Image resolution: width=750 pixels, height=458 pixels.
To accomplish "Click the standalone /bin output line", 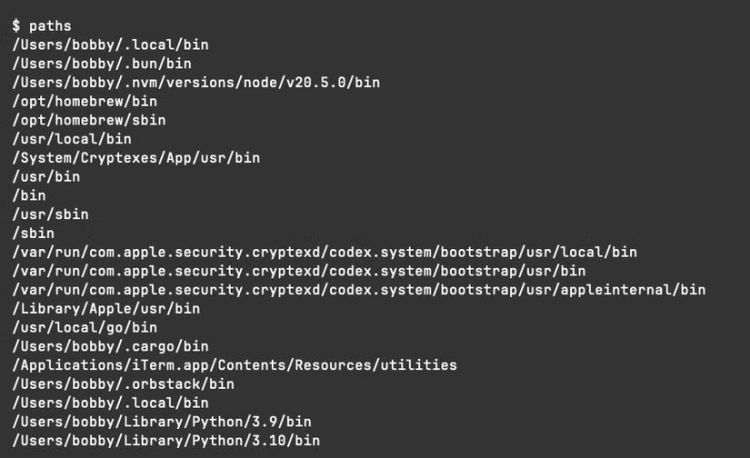I will pos(29,196).
